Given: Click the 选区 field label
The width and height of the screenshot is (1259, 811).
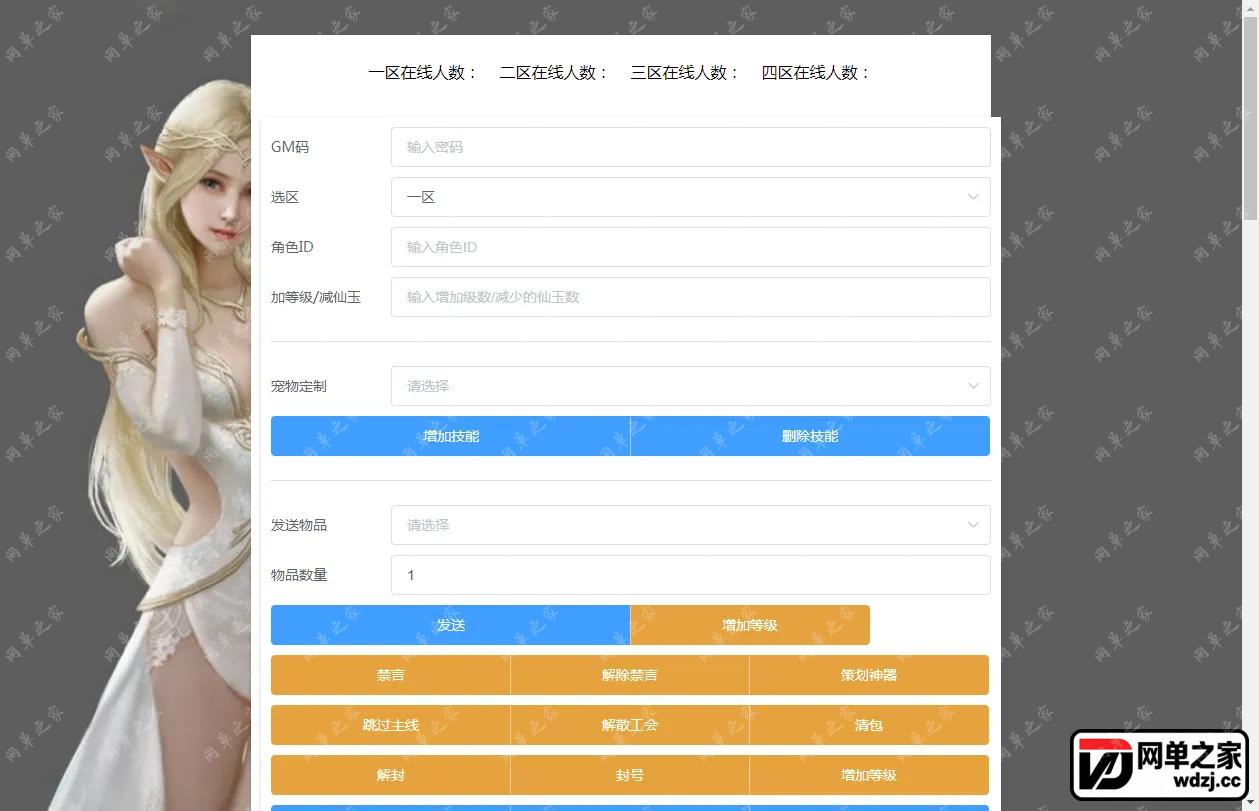Looking at the screenshot, I should point(285,197).
